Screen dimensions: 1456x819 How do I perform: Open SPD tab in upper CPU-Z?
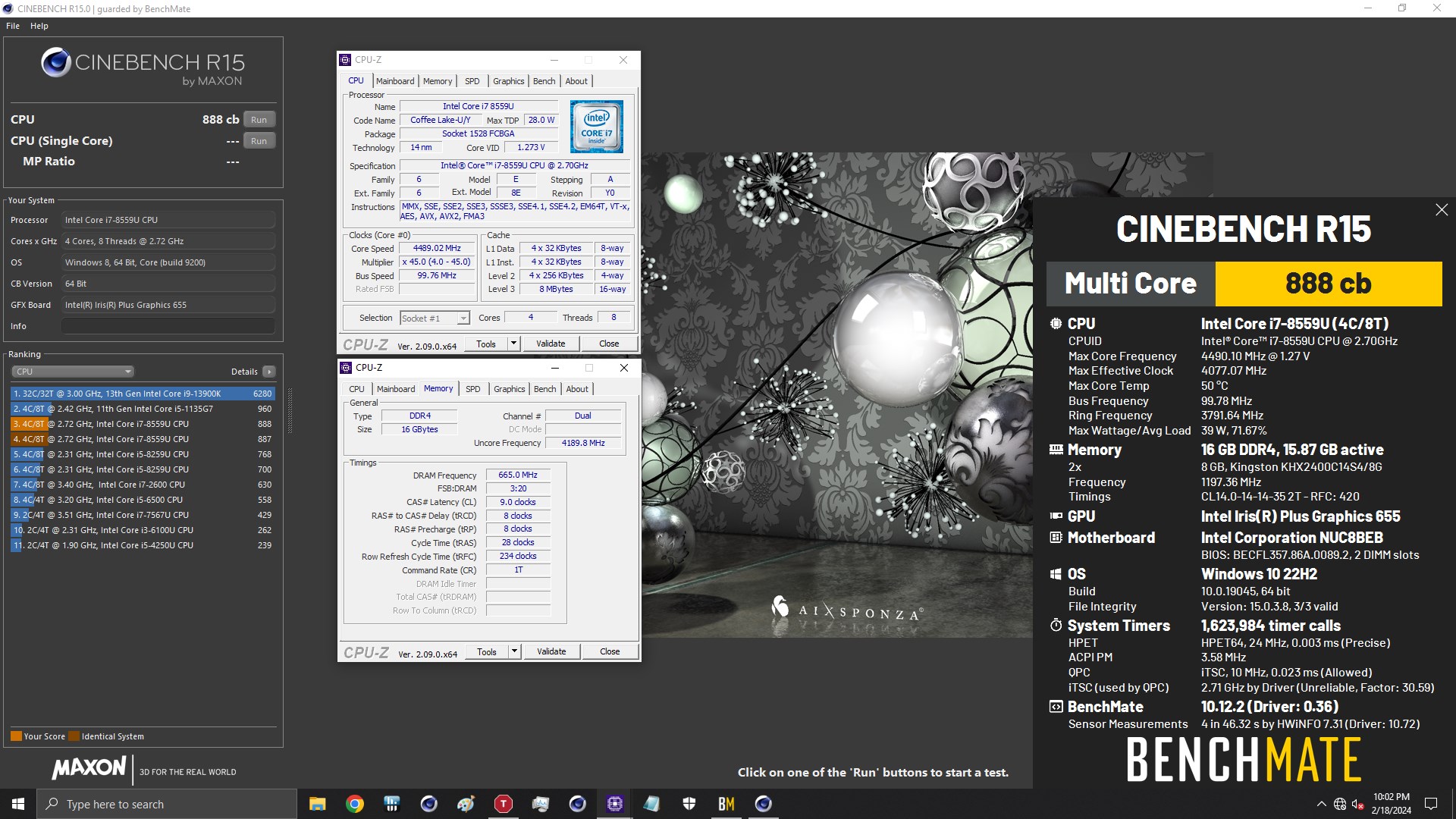[x=472, y=81]
